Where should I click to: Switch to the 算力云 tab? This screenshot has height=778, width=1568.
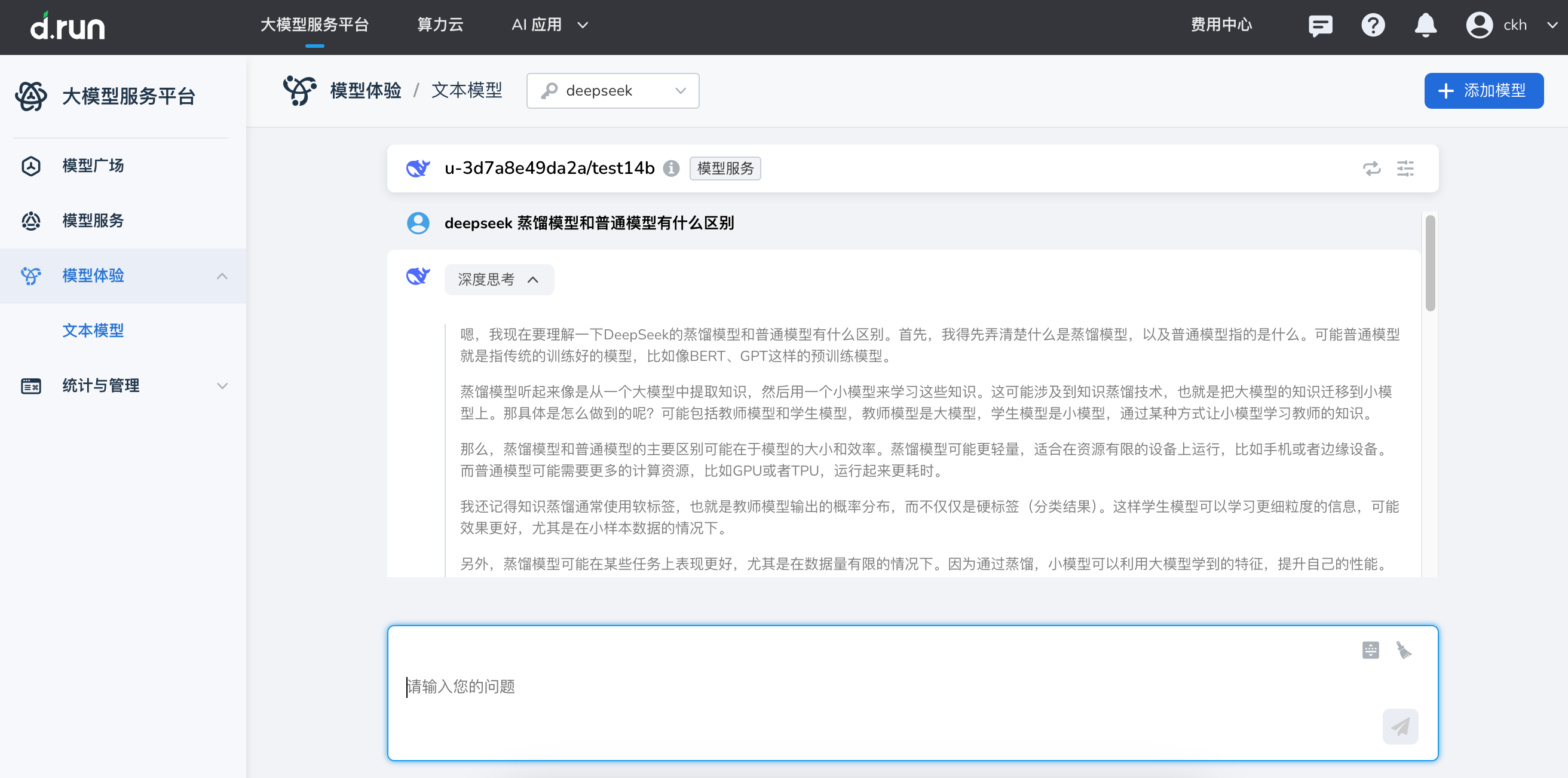tap(440, 25)
